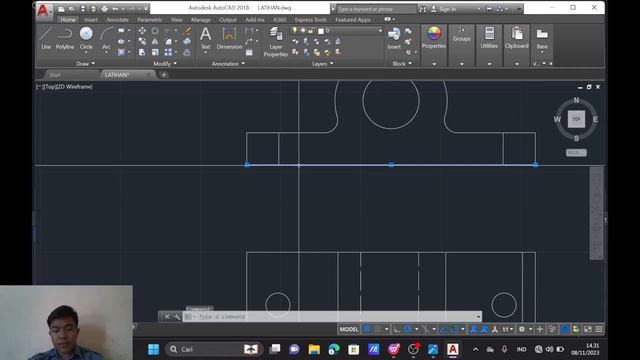Click the Base view icon
The height and width of the screenshot is (360, 640).
[x=542, y=38]
